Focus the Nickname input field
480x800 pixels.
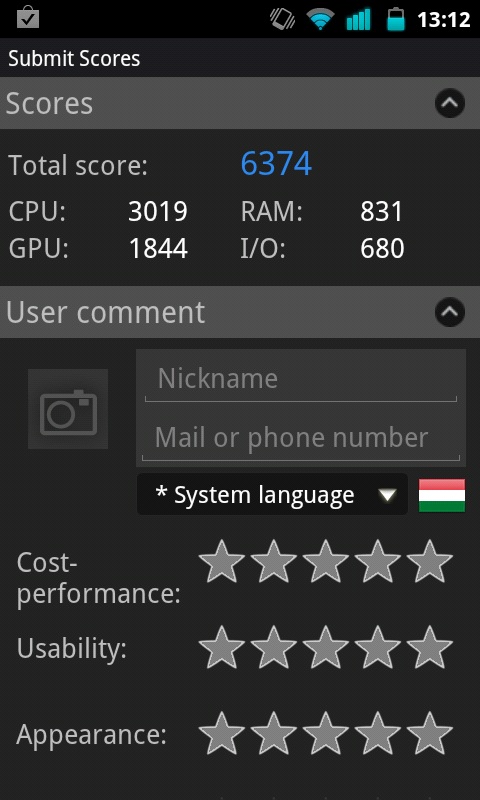pos(301,380)
